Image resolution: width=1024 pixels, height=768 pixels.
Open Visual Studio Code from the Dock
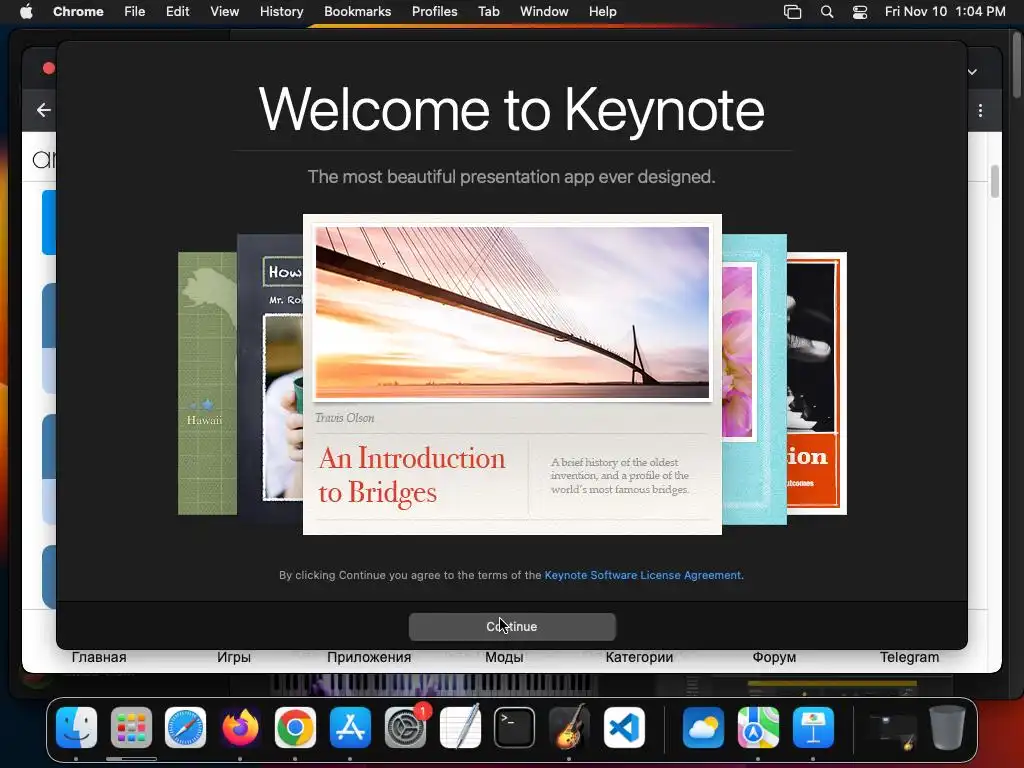click(x=624, y=728)
